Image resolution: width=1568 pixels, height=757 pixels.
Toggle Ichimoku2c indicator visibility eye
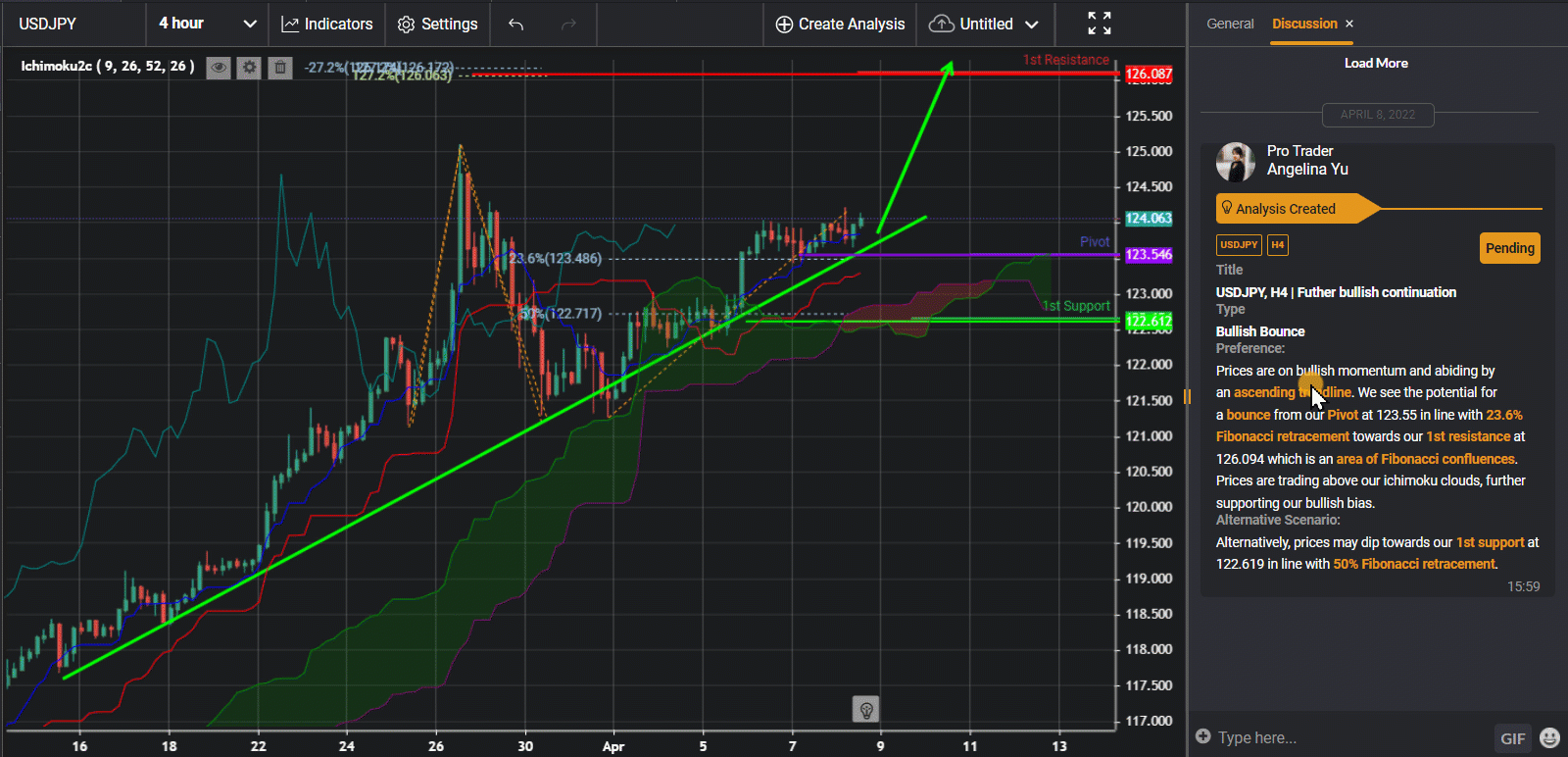pos(219,67)
